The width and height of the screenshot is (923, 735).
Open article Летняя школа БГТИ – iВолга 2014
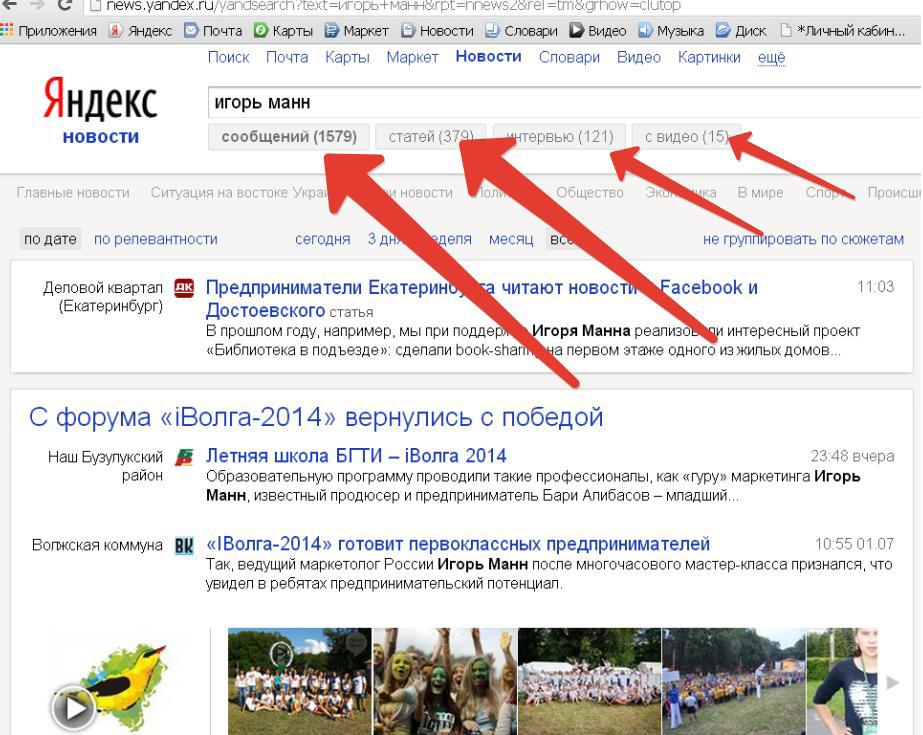coord(356,456)
